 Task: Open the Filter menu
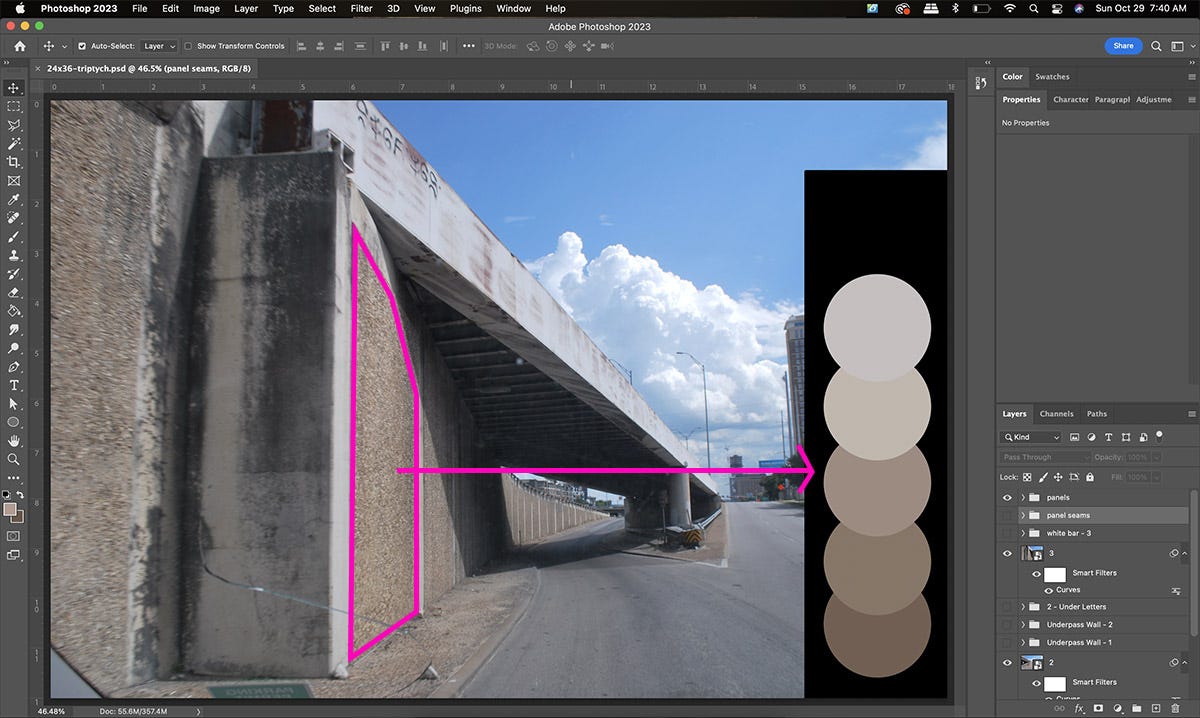(361, 8)
